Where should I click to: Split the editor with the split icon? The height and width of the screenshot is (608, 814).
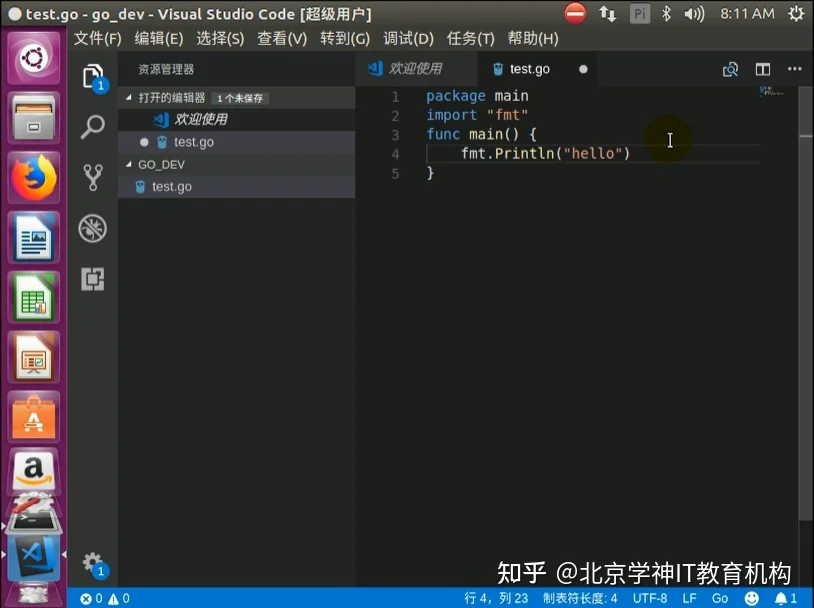(763, 69)
